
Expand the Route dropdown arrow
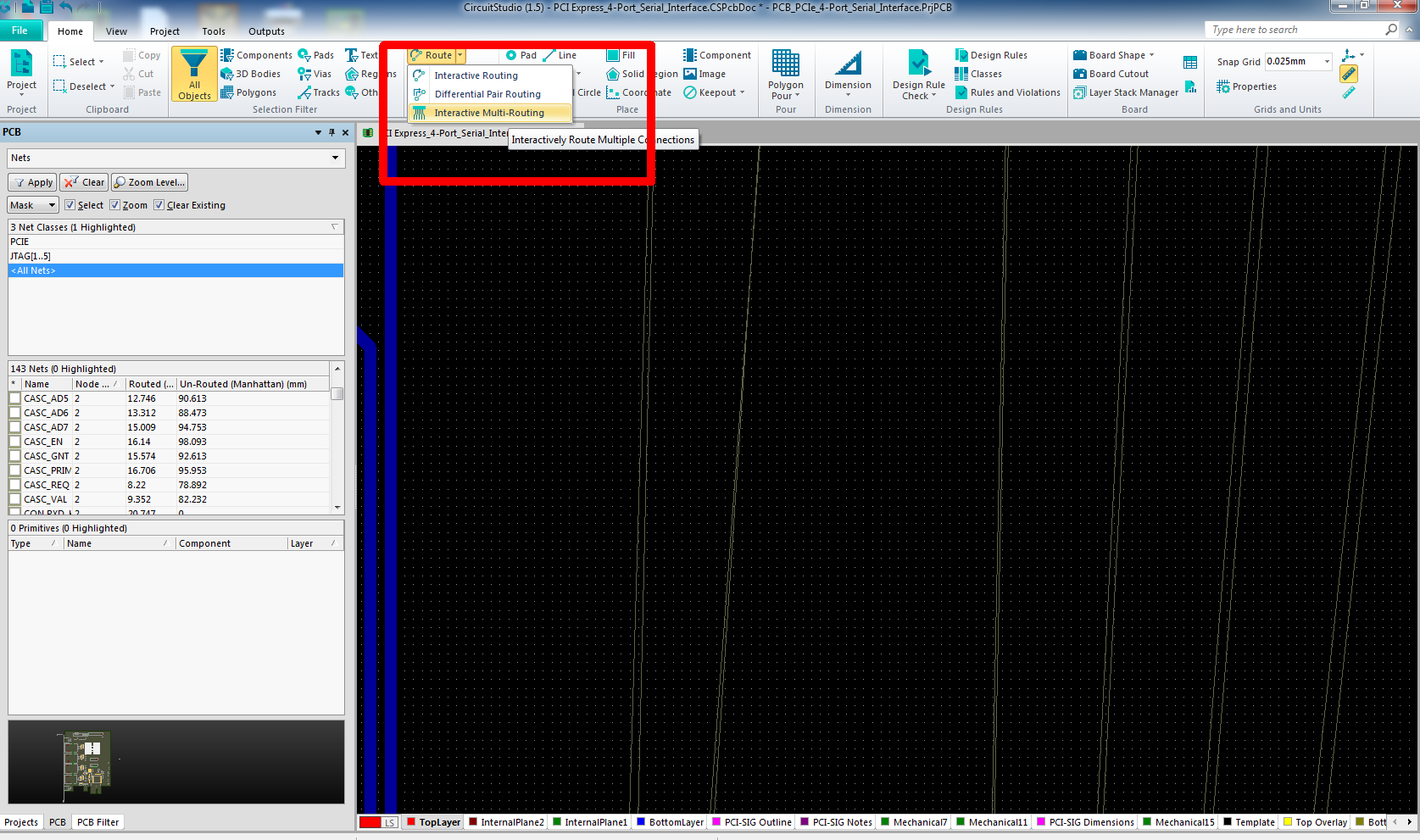point(460,55)
